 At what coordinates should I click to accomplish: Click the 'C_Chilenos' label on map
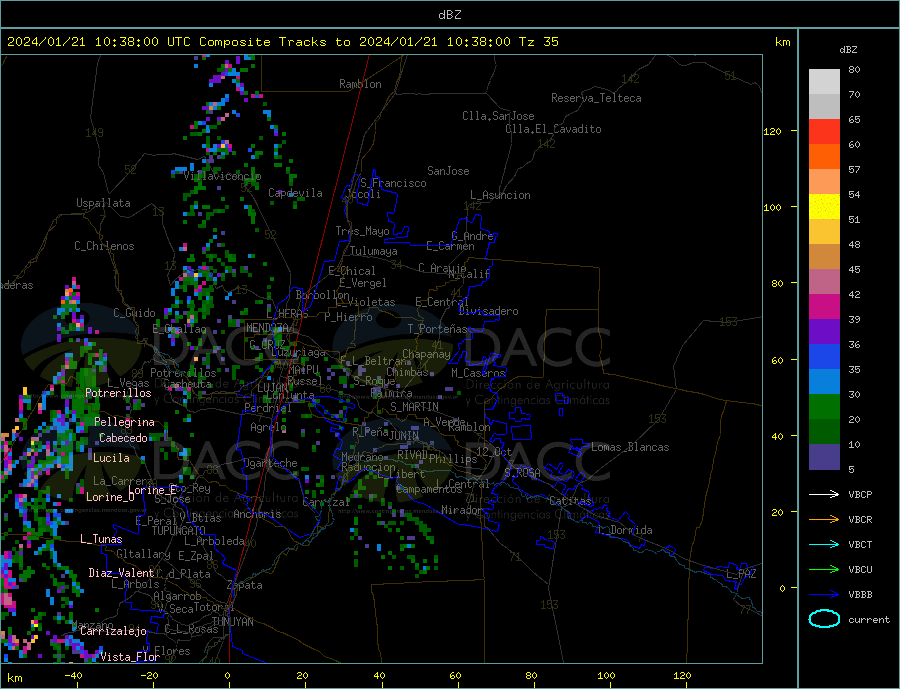pyautogui.click(x=104, y=246)
